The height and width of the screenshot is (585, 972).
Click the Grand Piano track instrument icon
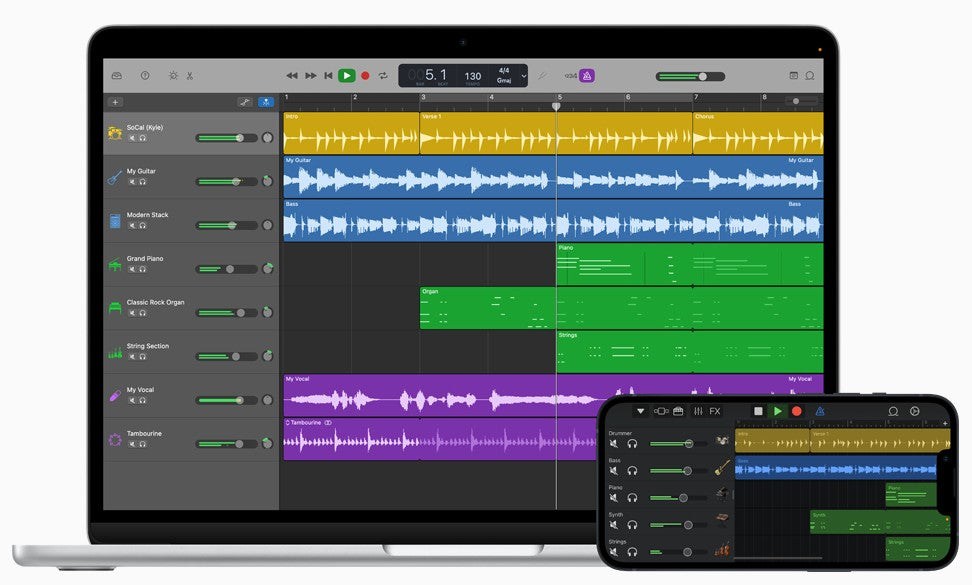(x=115, y=265)
